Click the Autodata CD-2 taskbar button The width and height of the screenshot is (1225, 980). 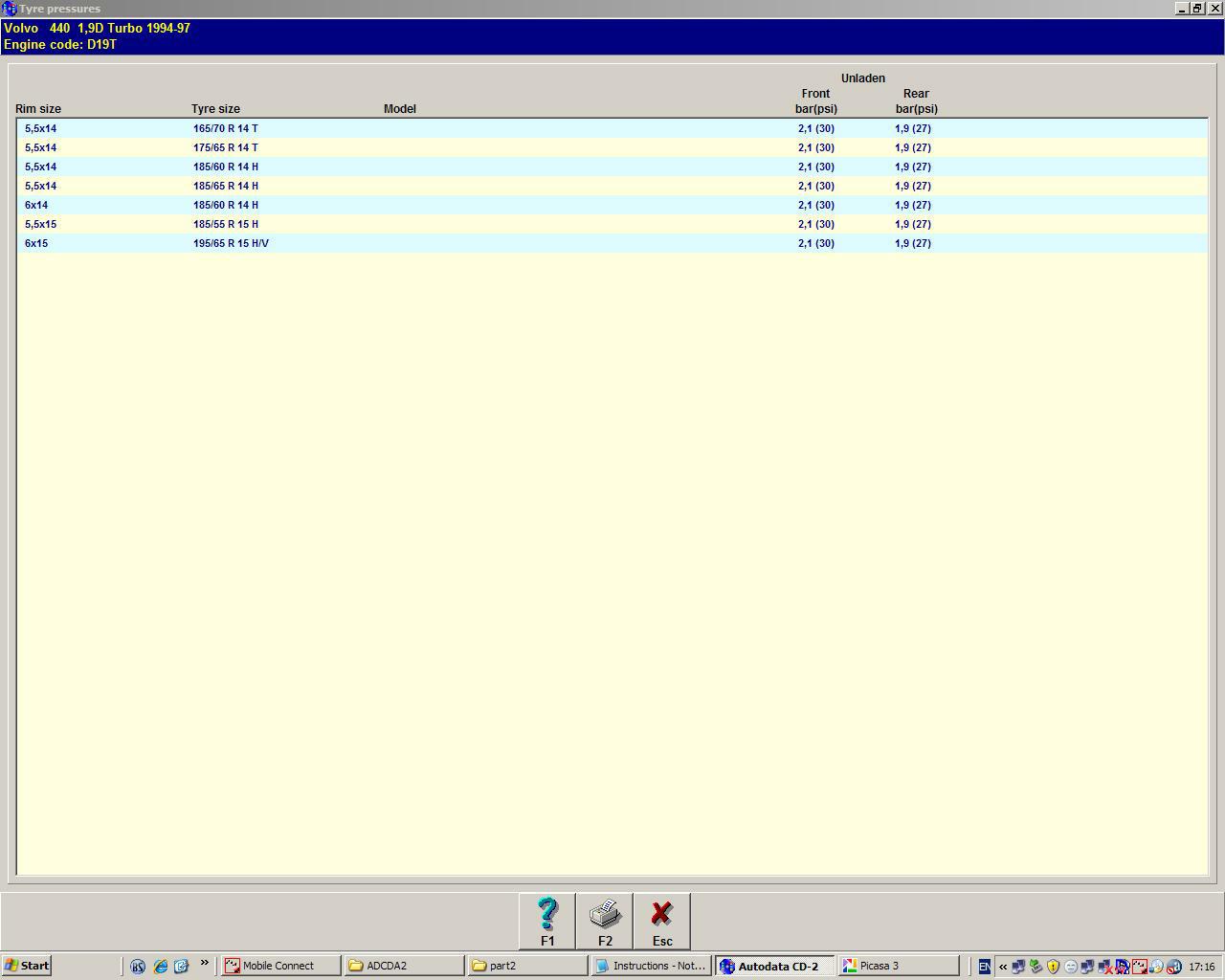click(x=774, y=966)
